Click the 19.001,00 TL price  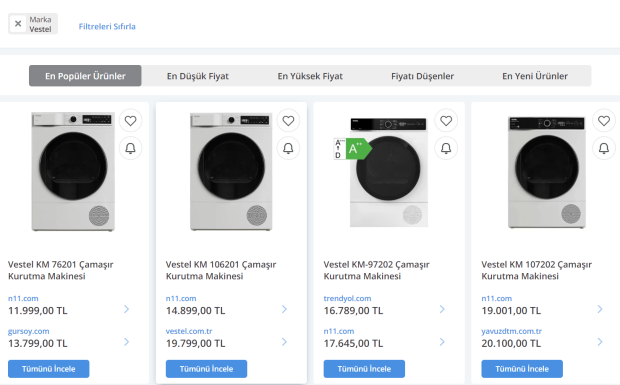pyautogui.click(x=511, y=311)
